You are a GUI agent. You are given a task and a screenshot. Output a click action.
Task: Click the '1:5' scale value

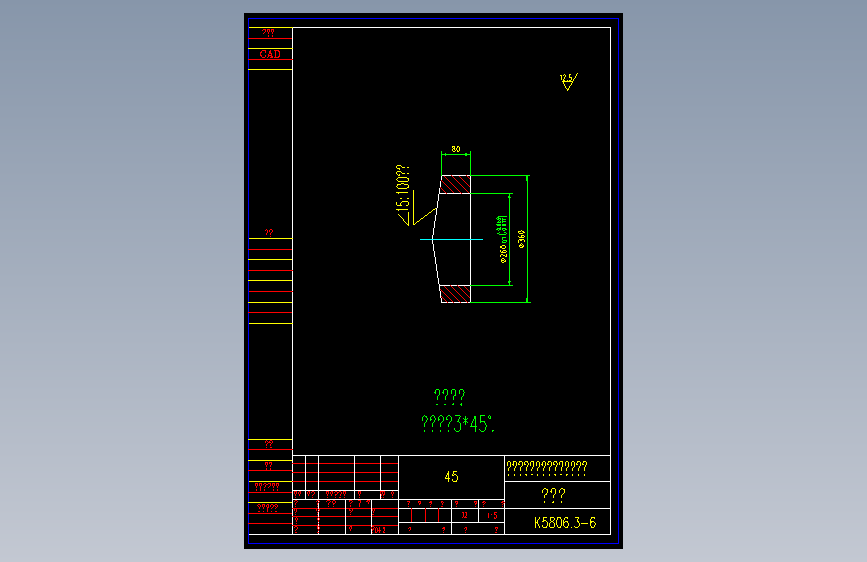492,516
